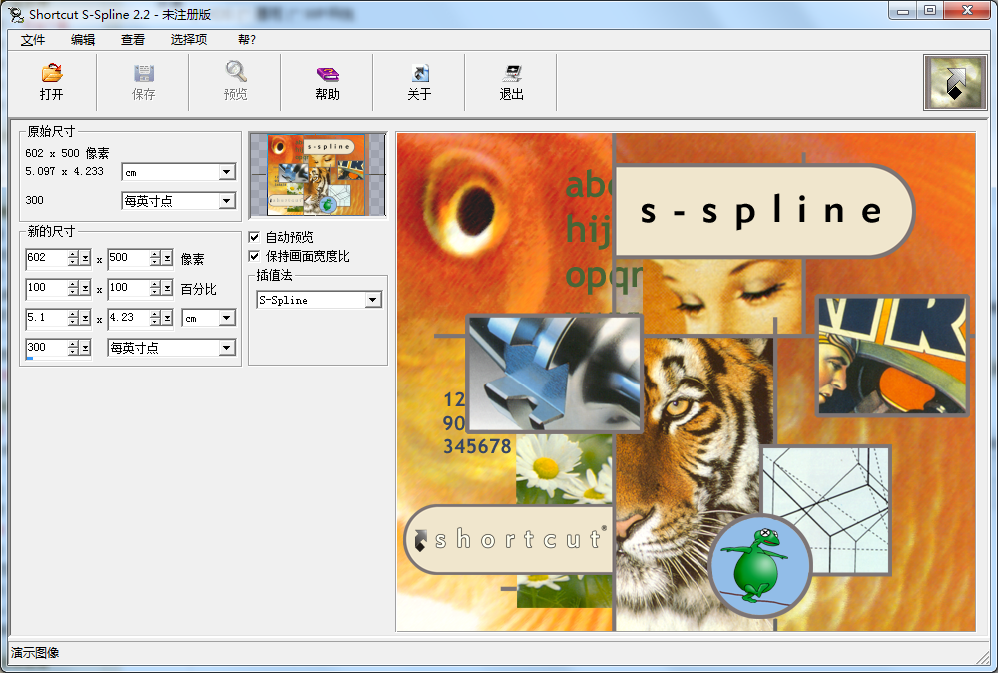Click the app icon in the title bar
This screenshot has width=998, height=673.
point(16,13)
